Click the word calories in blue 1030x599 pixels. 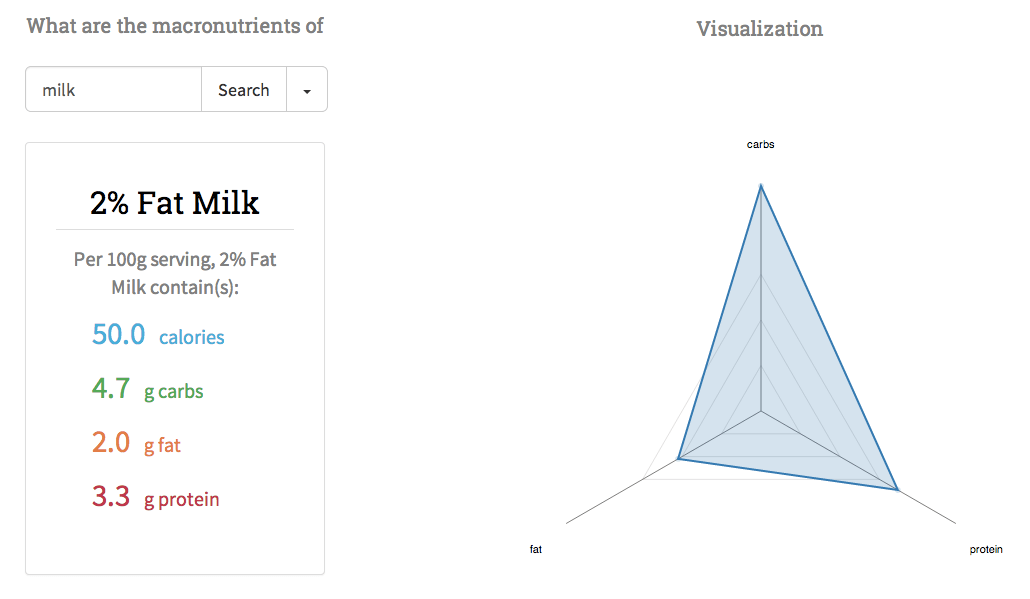pyautogui.click(x=192, y=337)
